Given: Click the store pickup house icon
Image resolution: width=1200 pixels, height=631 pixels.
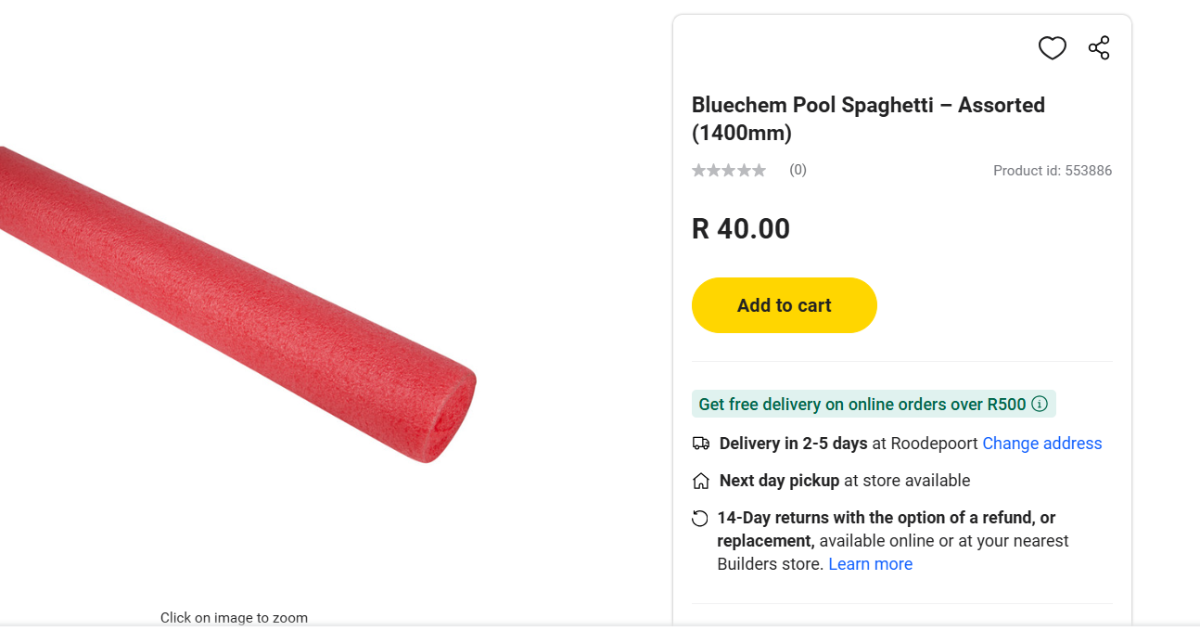Looking at the screenshot, I should [x=701, y=481].
